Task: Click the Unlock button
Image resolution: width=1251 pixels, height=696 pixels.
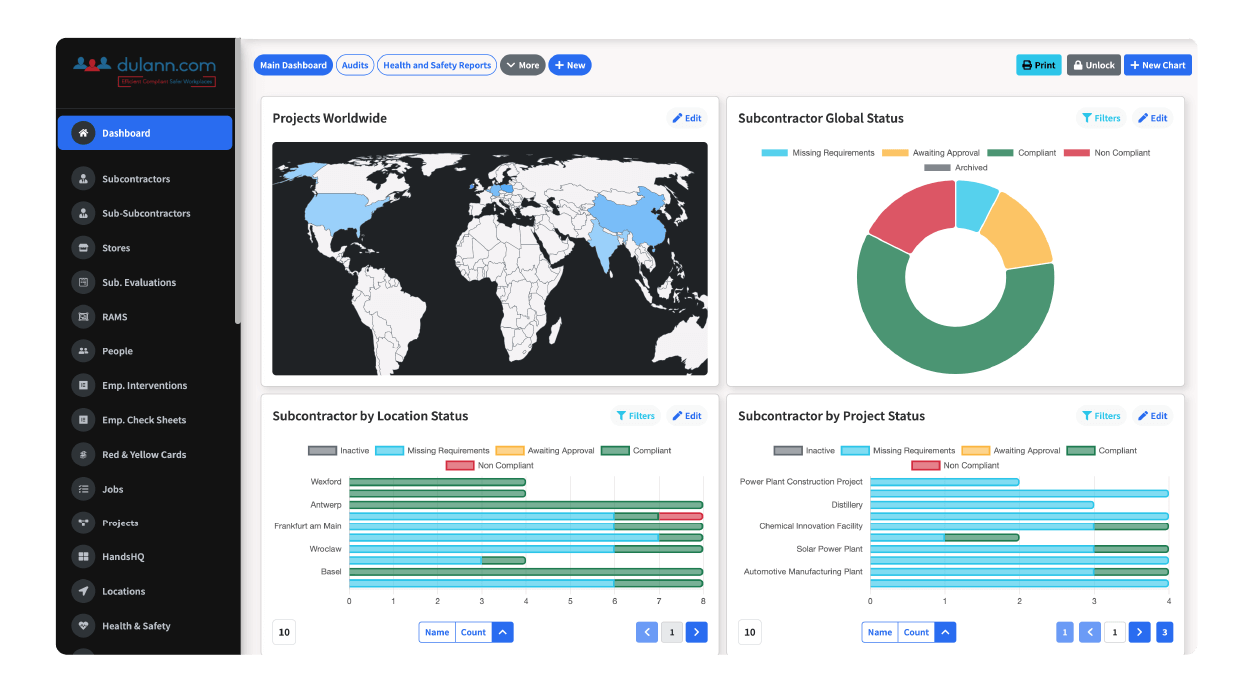Action: [1094, 65]
